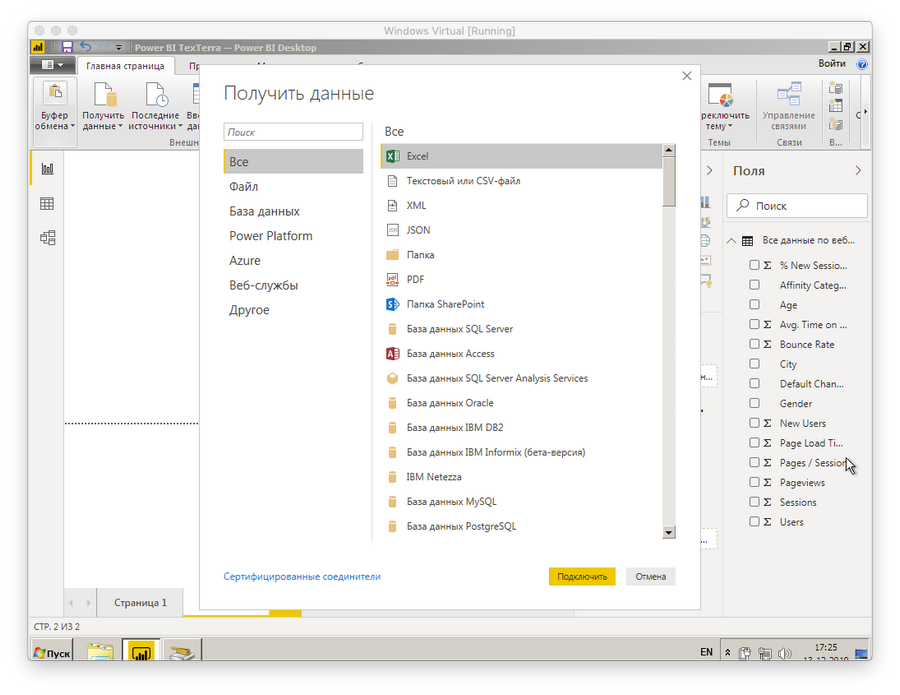The image size is (900, 695).
Task: Click the Поиск field in connector dialog
Action: [293, 132]
